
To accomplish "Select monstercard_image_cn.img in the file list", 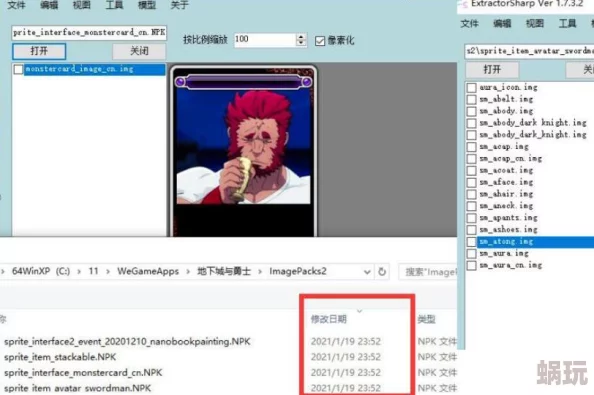I will coord(95,69).
